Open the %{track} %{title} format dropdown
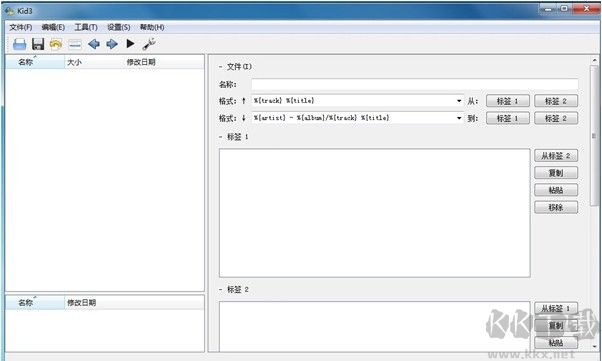Screen dimensions: 602x361 click(459, 101)
